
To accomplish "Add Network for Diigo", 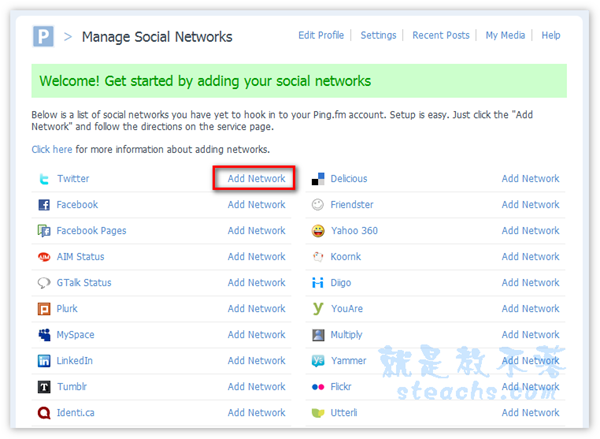I will (x=530, y=283).
